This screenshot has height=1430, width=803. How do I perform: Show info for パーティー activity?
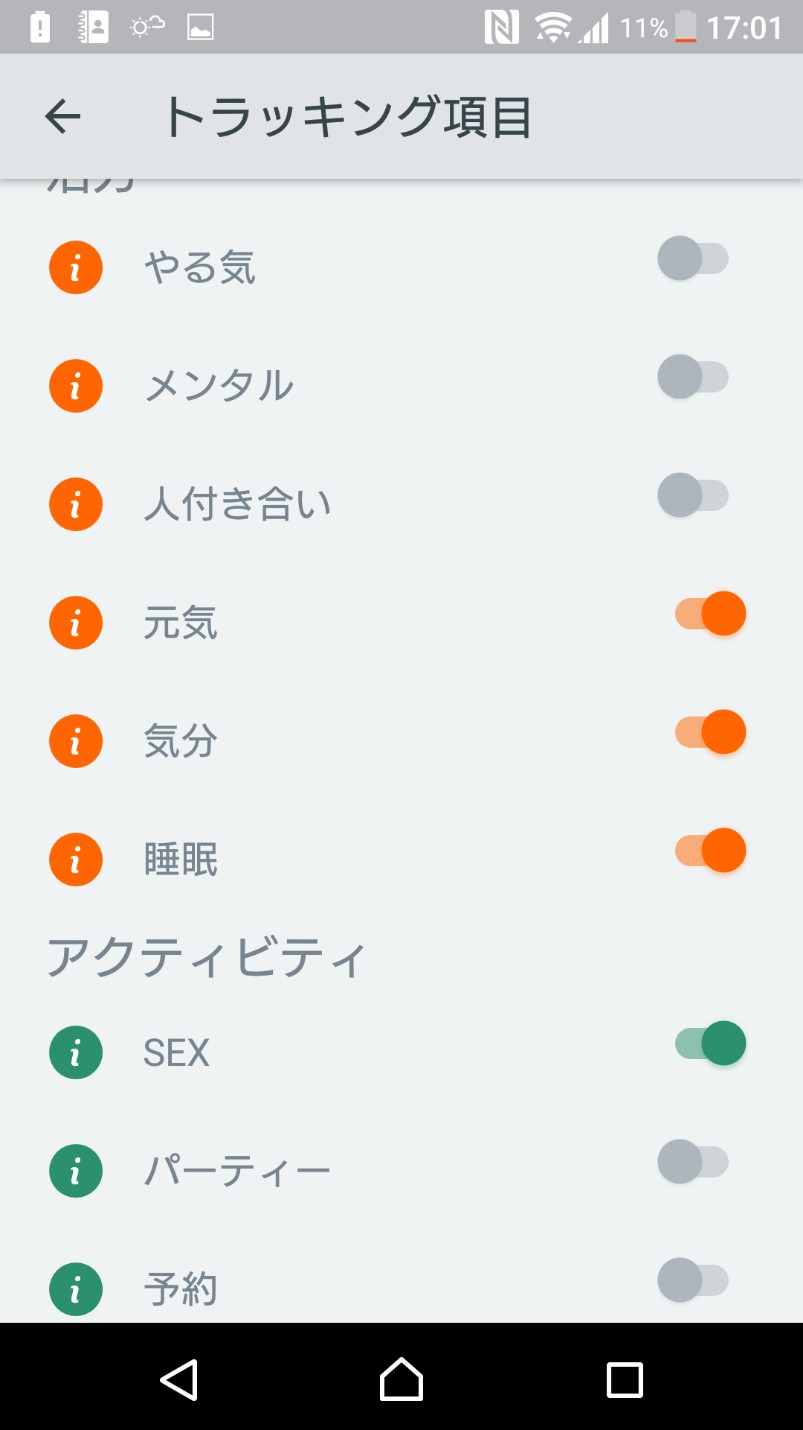point(76,1170)
